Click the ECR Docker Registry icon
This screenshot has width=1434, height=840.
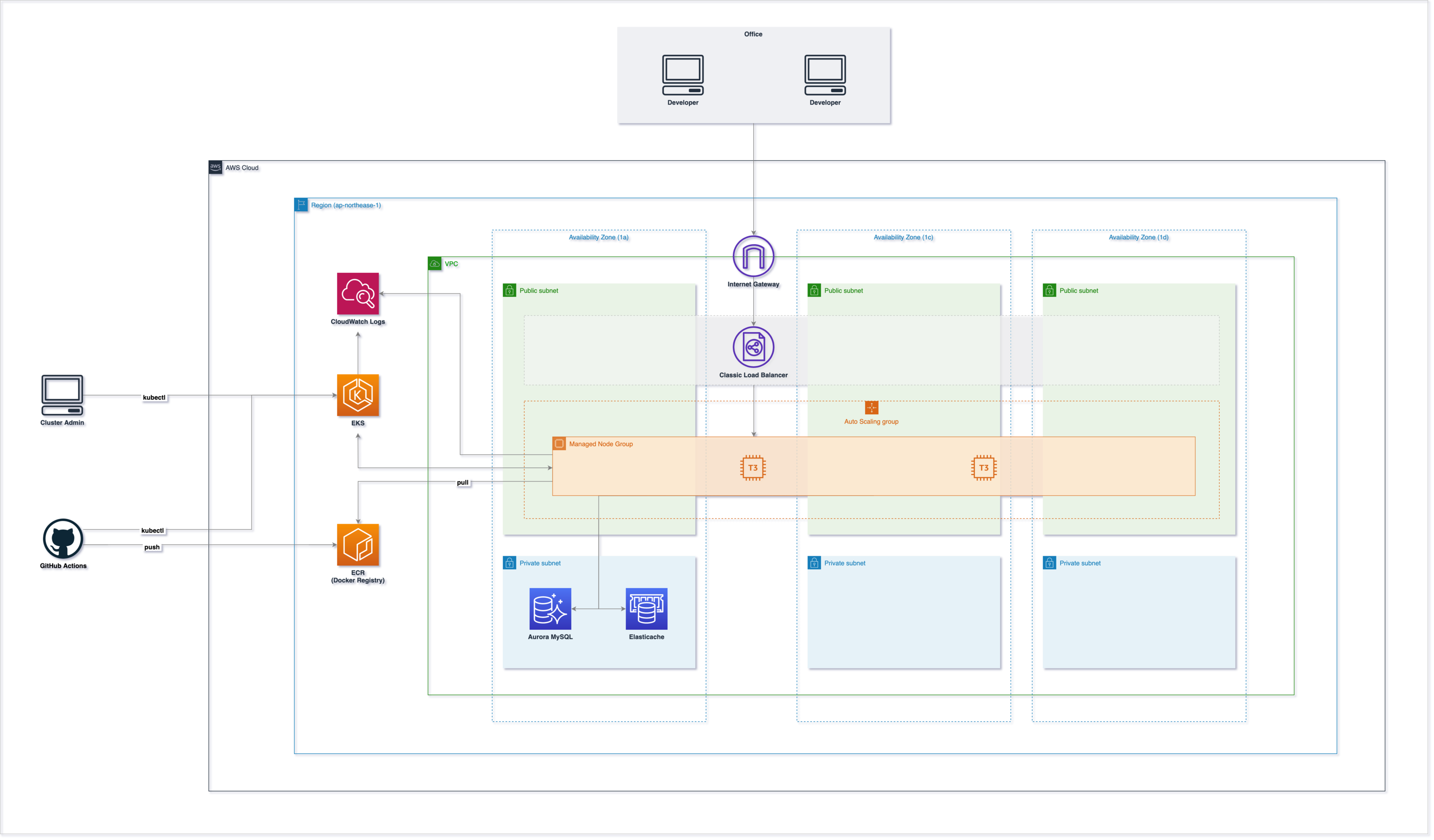click(x=358, y=545)
